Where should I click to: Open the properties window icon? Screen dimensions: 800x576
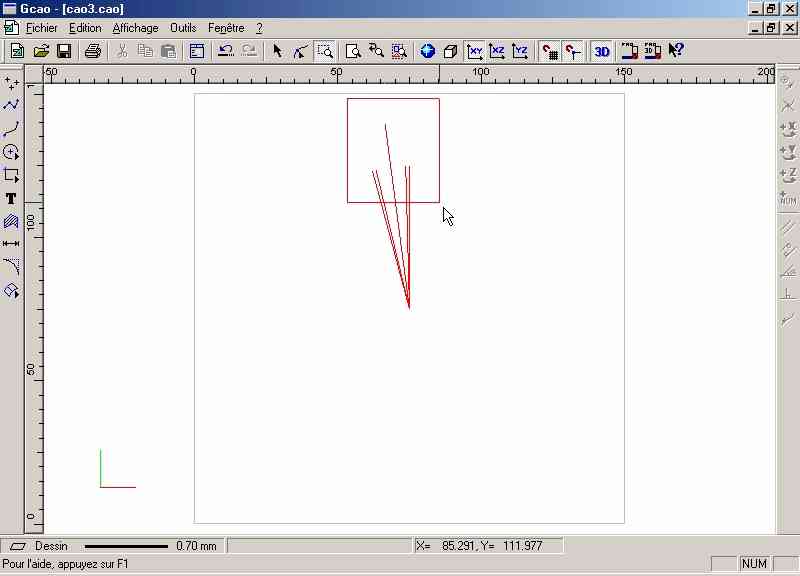197,51
